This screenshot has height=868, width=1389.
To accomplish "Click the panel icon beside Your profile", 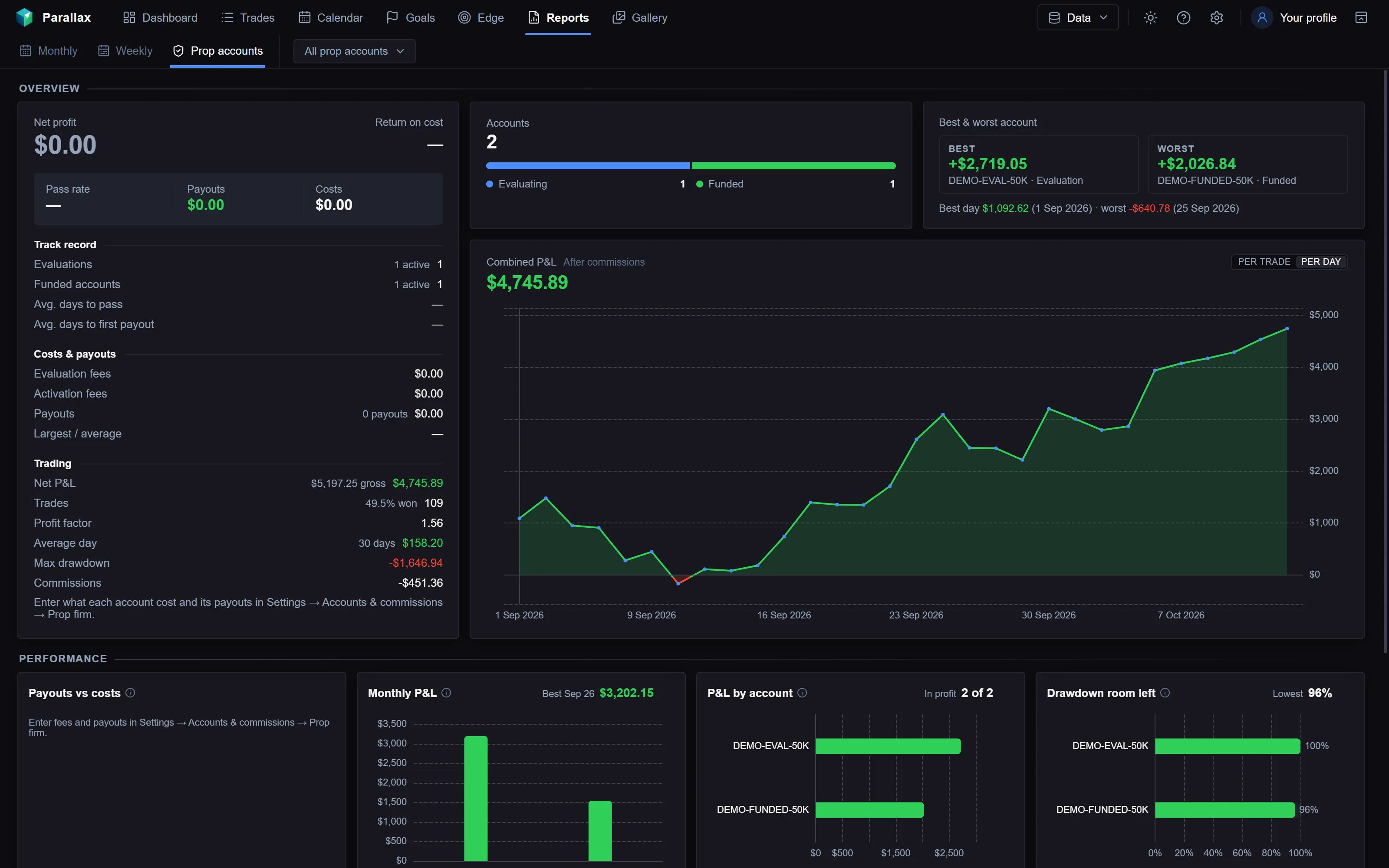I will tap(1361, 18).
